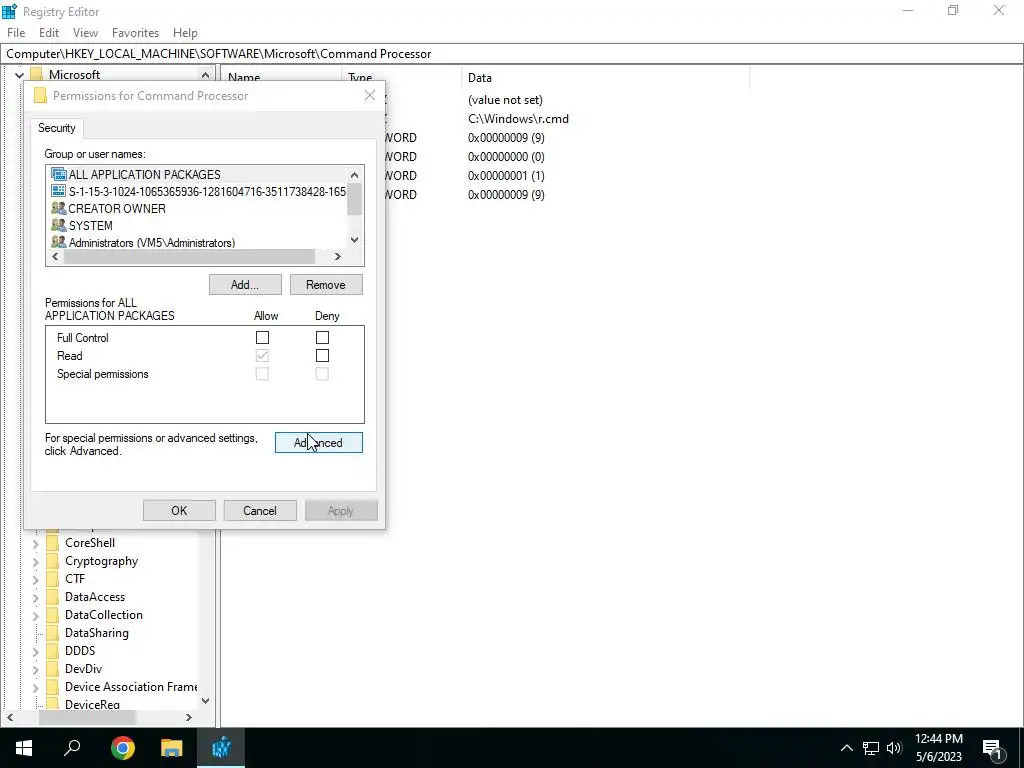Click the key tree horizontal scrollbar thumb
Image resolution: width=1024 pixels, height=768 pixels.
pos(87,717)
